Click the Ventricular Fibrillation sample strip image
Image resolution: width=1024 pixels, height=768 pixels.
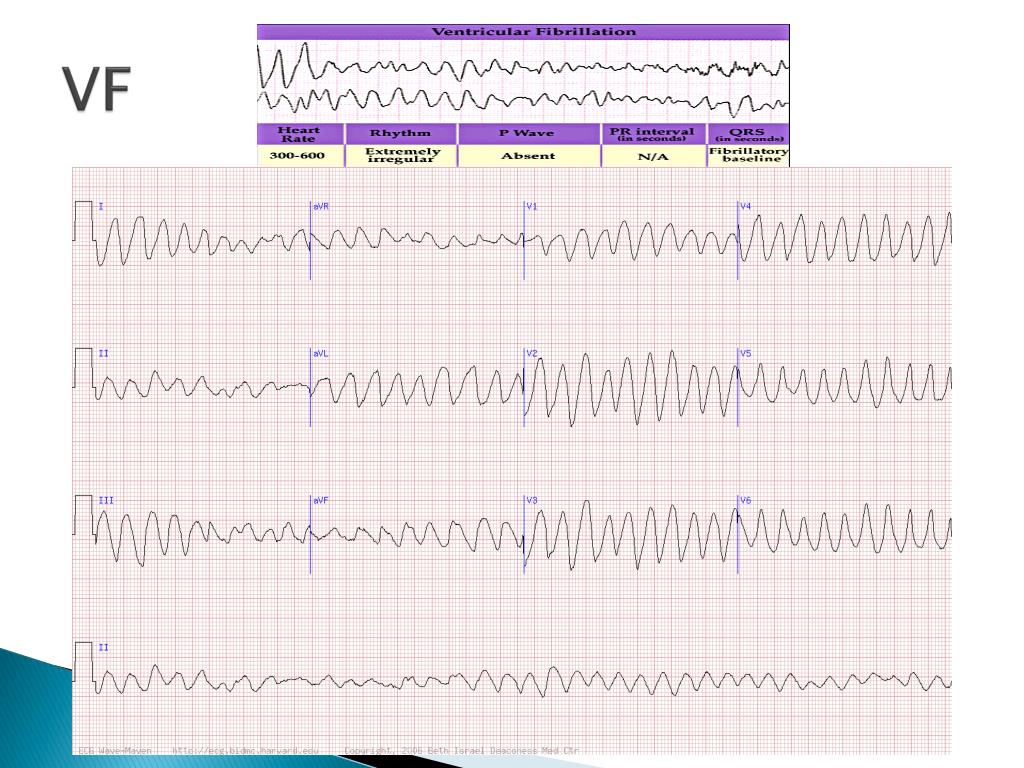(523, 82)
